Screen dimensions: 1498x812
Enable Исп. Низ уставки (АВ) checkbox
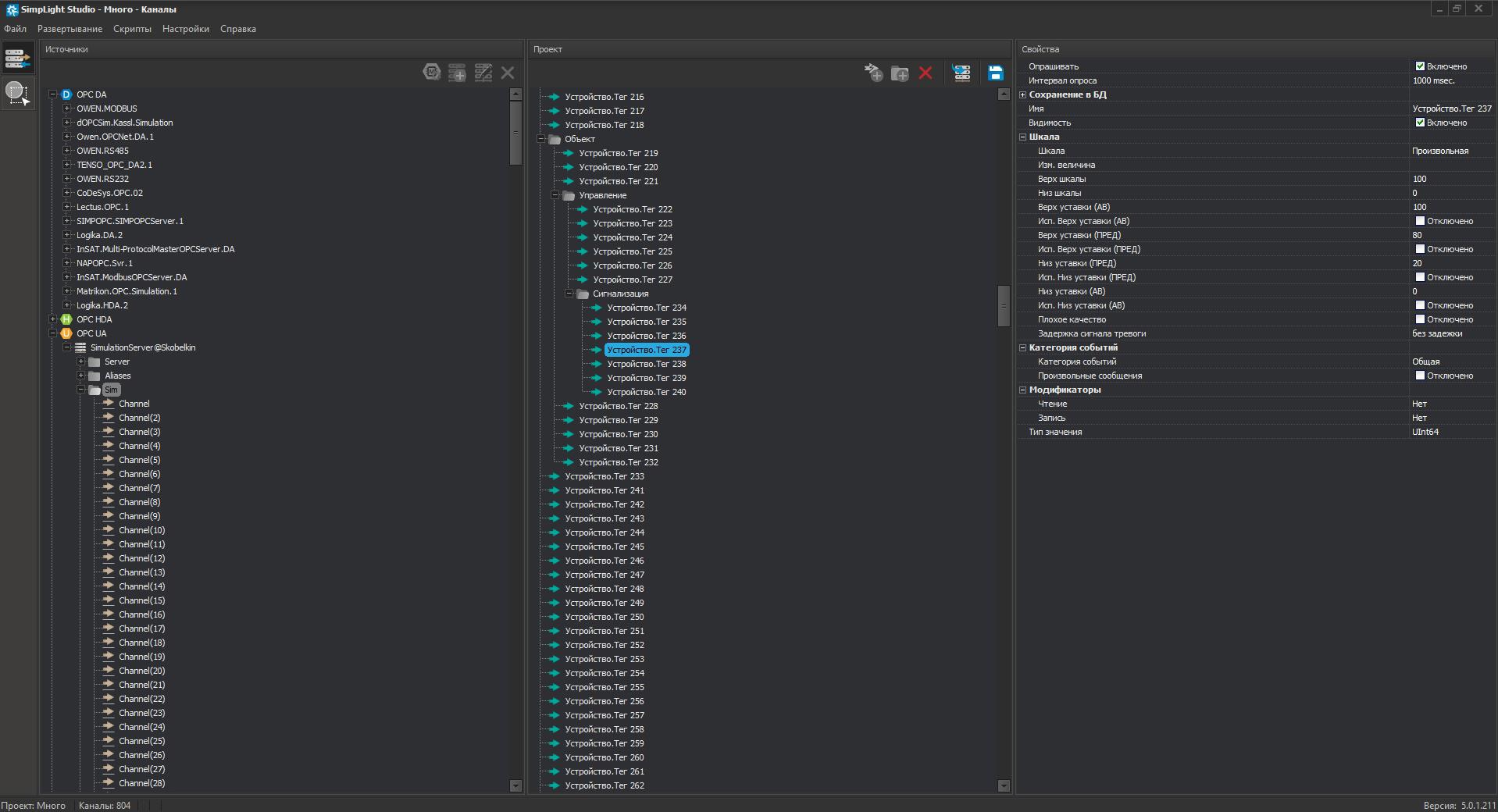1420,305
